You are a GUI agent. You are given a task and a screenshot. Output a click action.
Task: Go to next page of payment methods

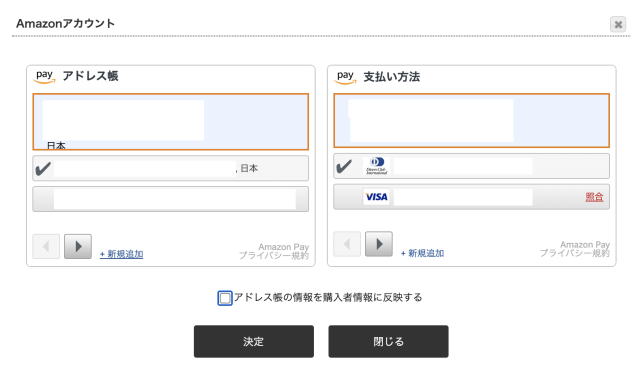[x=379, y=244]
